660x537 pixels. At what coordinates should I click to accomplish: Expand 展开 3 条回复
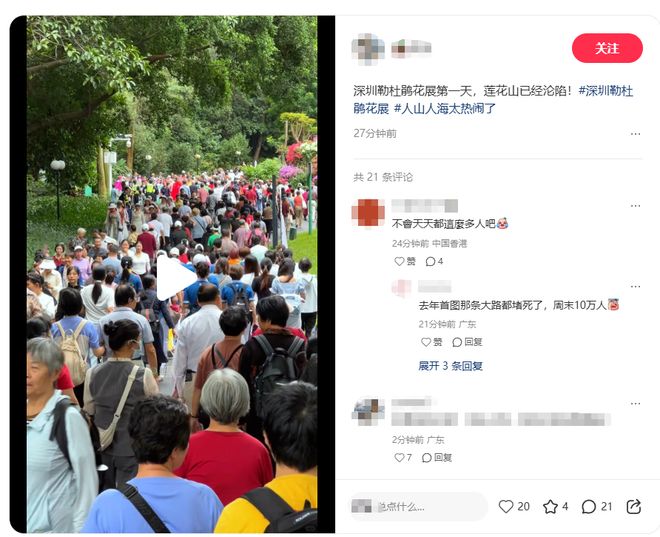coord(450,366)
